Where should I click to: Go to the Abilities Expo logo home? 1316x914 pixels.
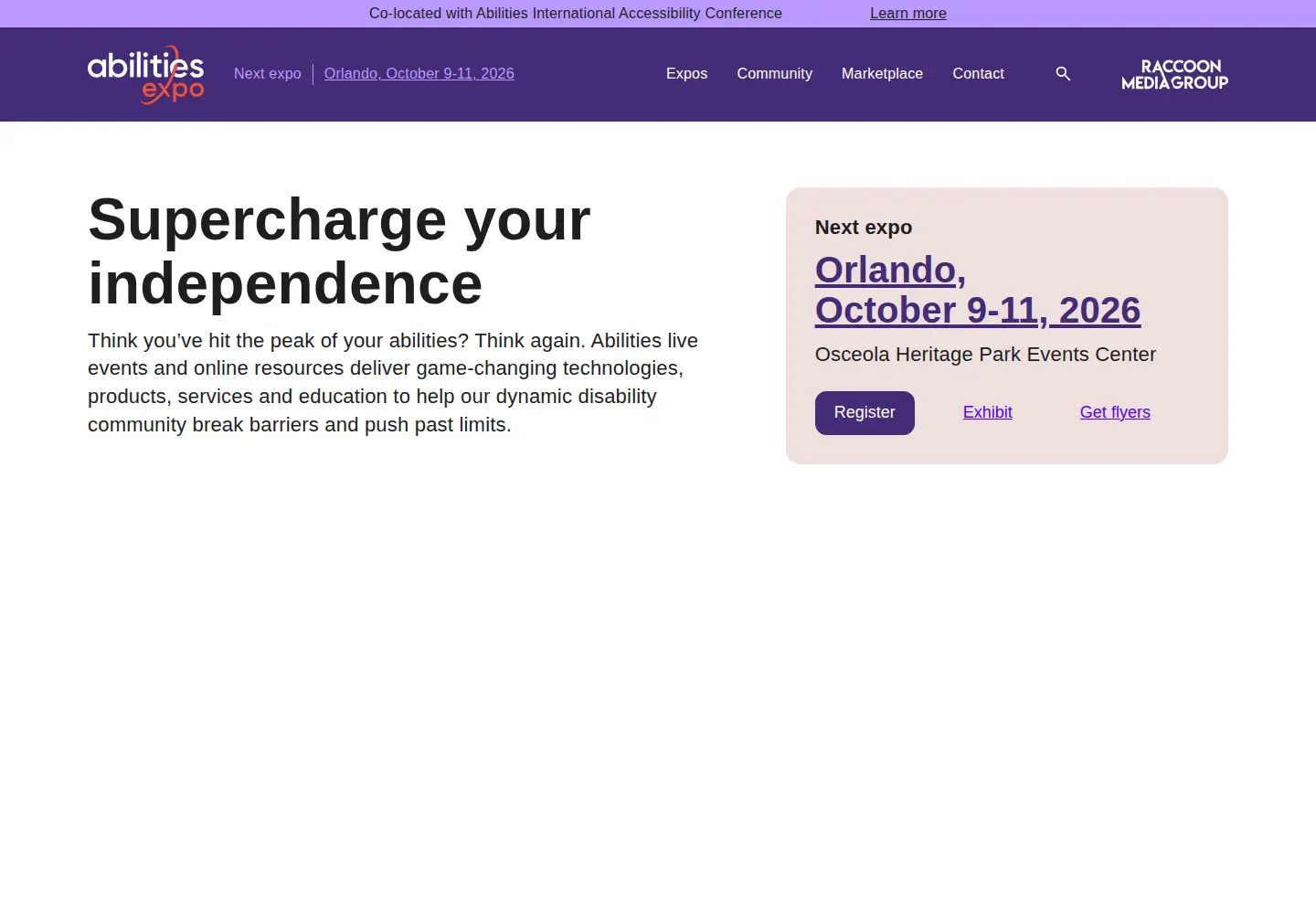coord(146,74)
